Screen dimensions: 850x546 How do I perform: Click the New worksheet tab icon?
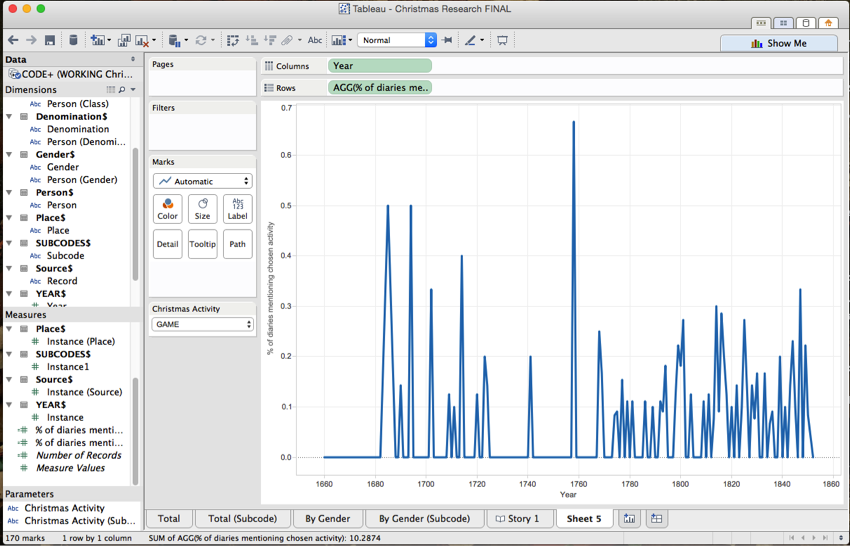pos(629,518)
